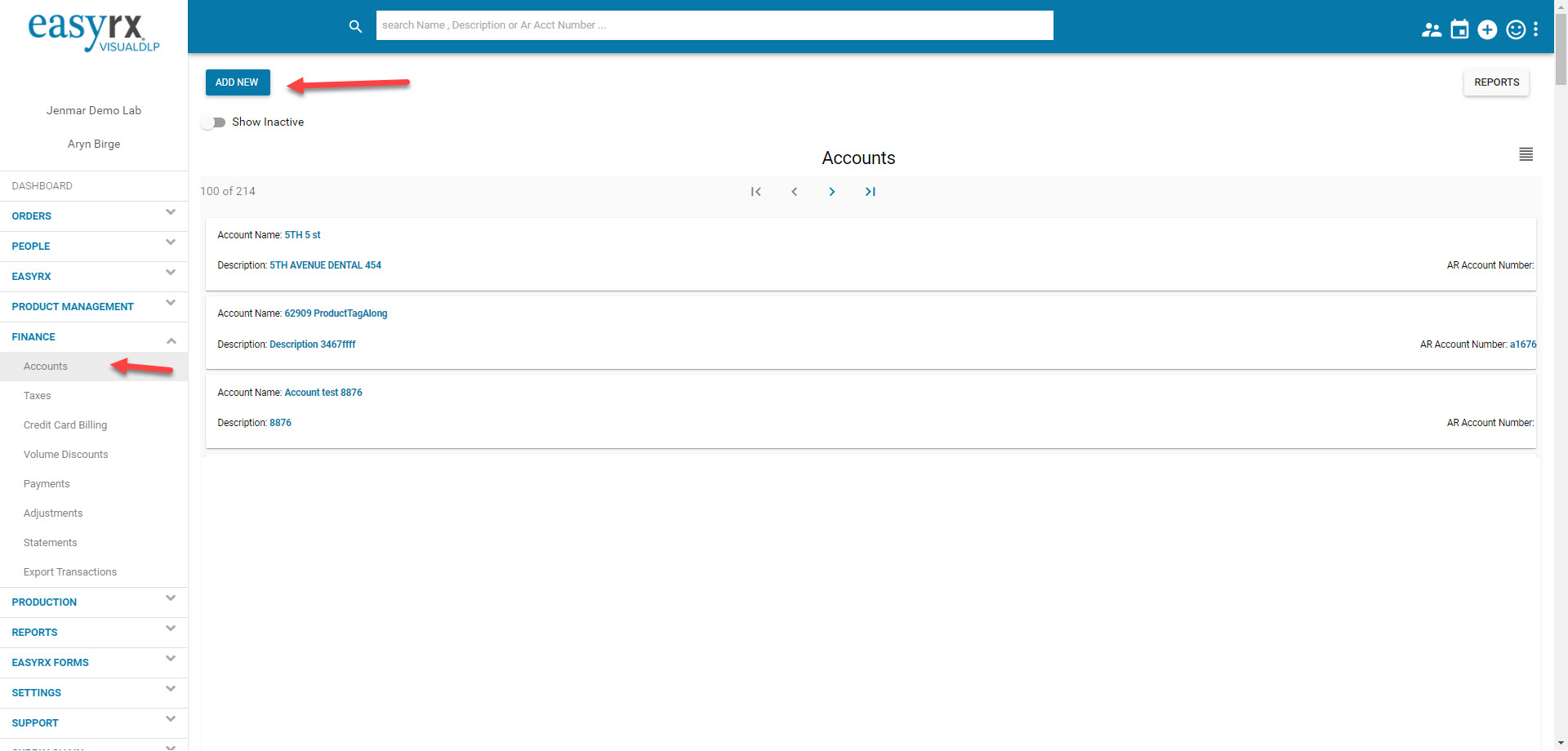Click the REPORTS button at top right

coord(1496,82)
